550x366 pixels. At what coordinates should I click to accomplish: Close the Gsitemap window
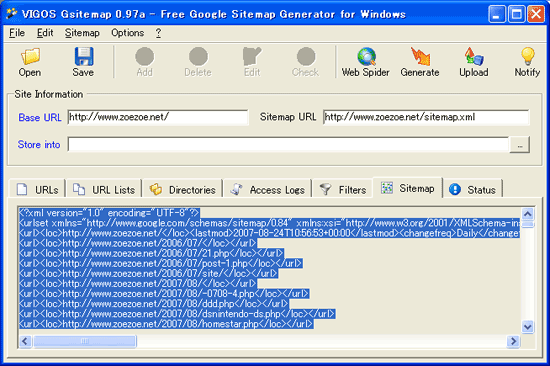536,14
